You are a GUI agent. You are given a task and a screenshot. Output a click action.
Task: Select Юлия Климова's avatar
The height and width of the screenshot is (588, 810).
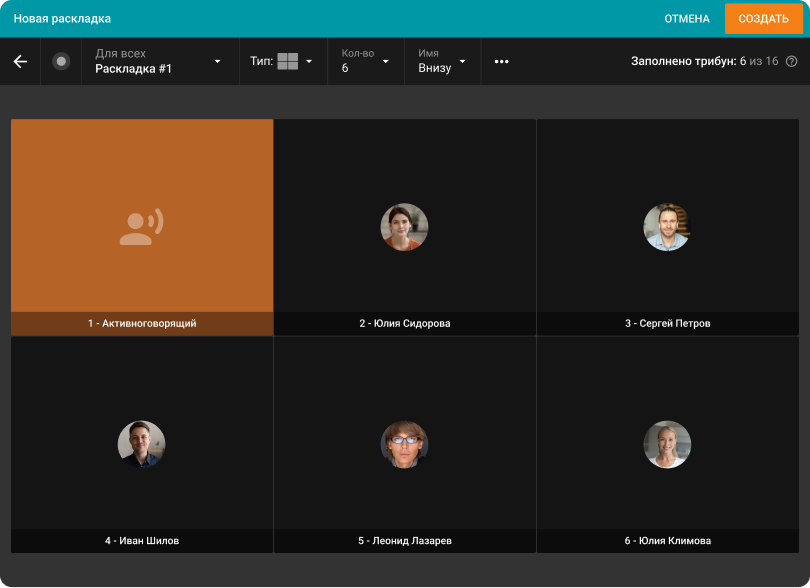[x=667, y=444]
